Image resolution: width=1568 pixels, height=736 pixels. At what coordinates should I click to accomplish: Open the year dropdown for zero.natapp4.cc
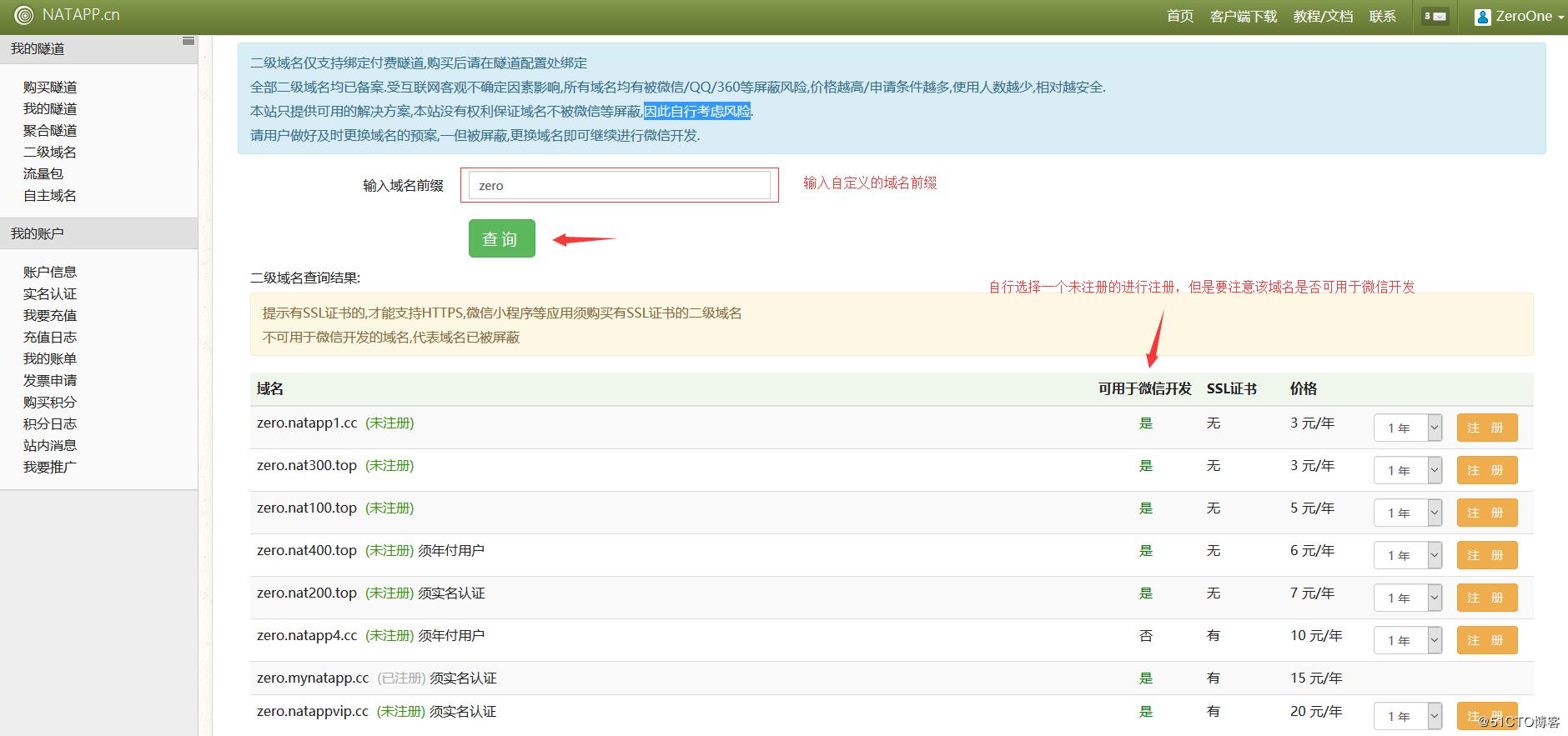1407,640
